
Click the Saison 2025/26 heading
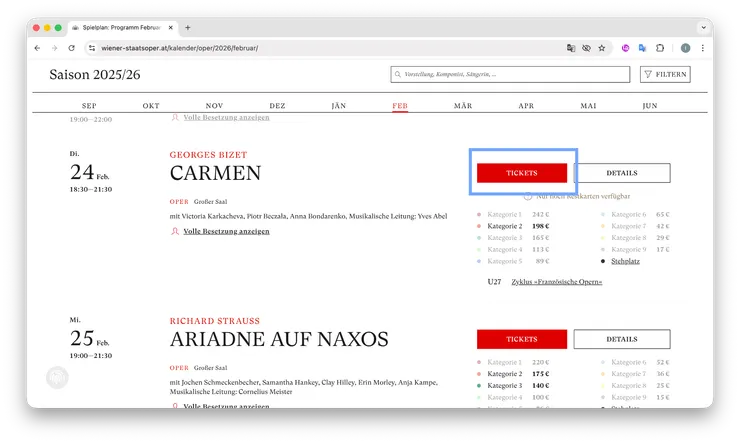95,75
